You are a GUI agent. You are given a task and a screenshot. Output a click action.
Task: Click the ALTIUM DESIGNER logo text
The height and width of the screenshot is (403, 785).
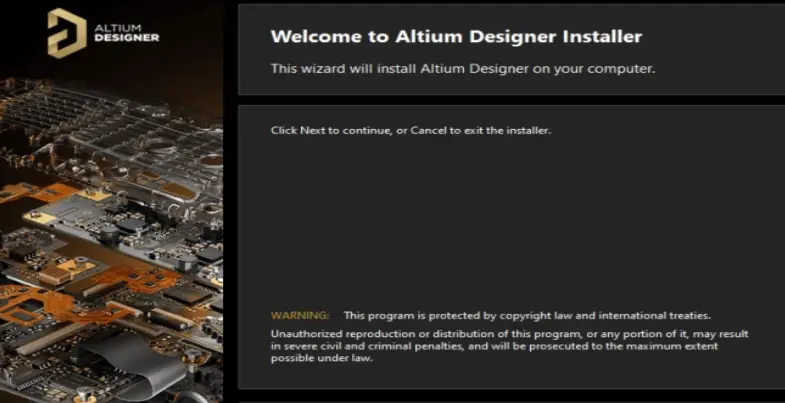[127, 33]
